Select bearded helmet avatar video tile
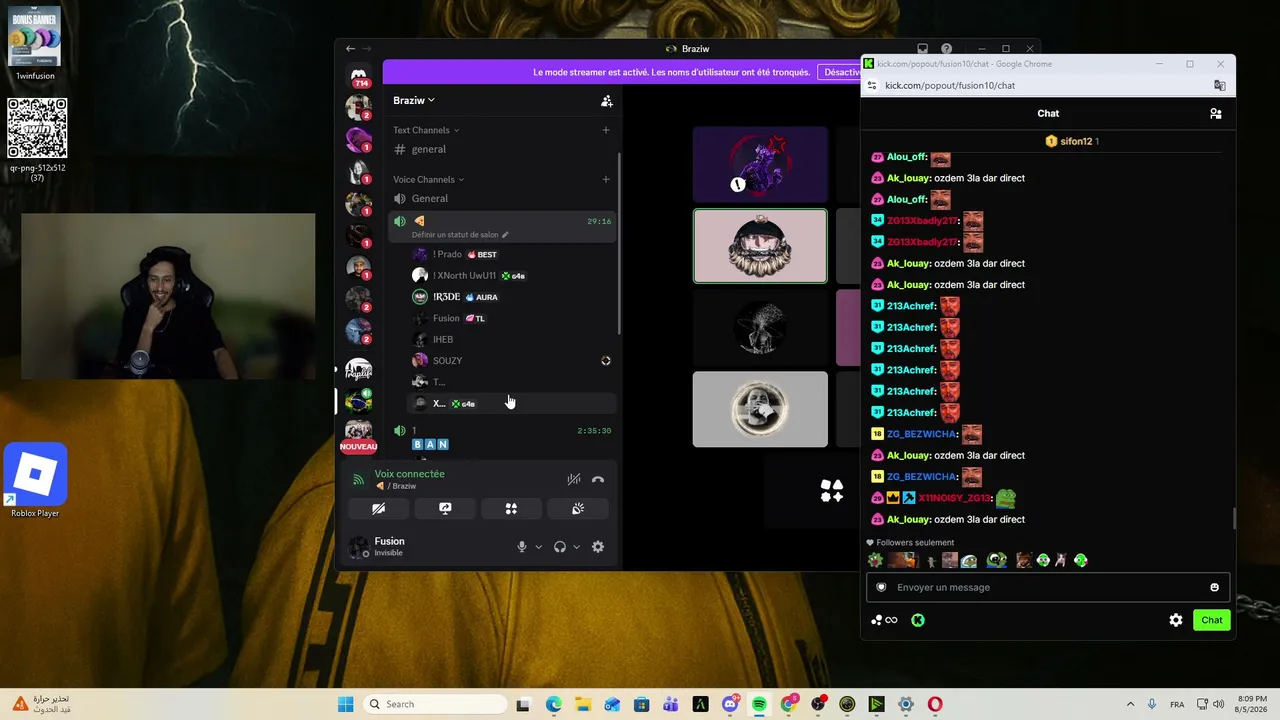This screenshot has height=720, width=1280. [x=760, y=246]
